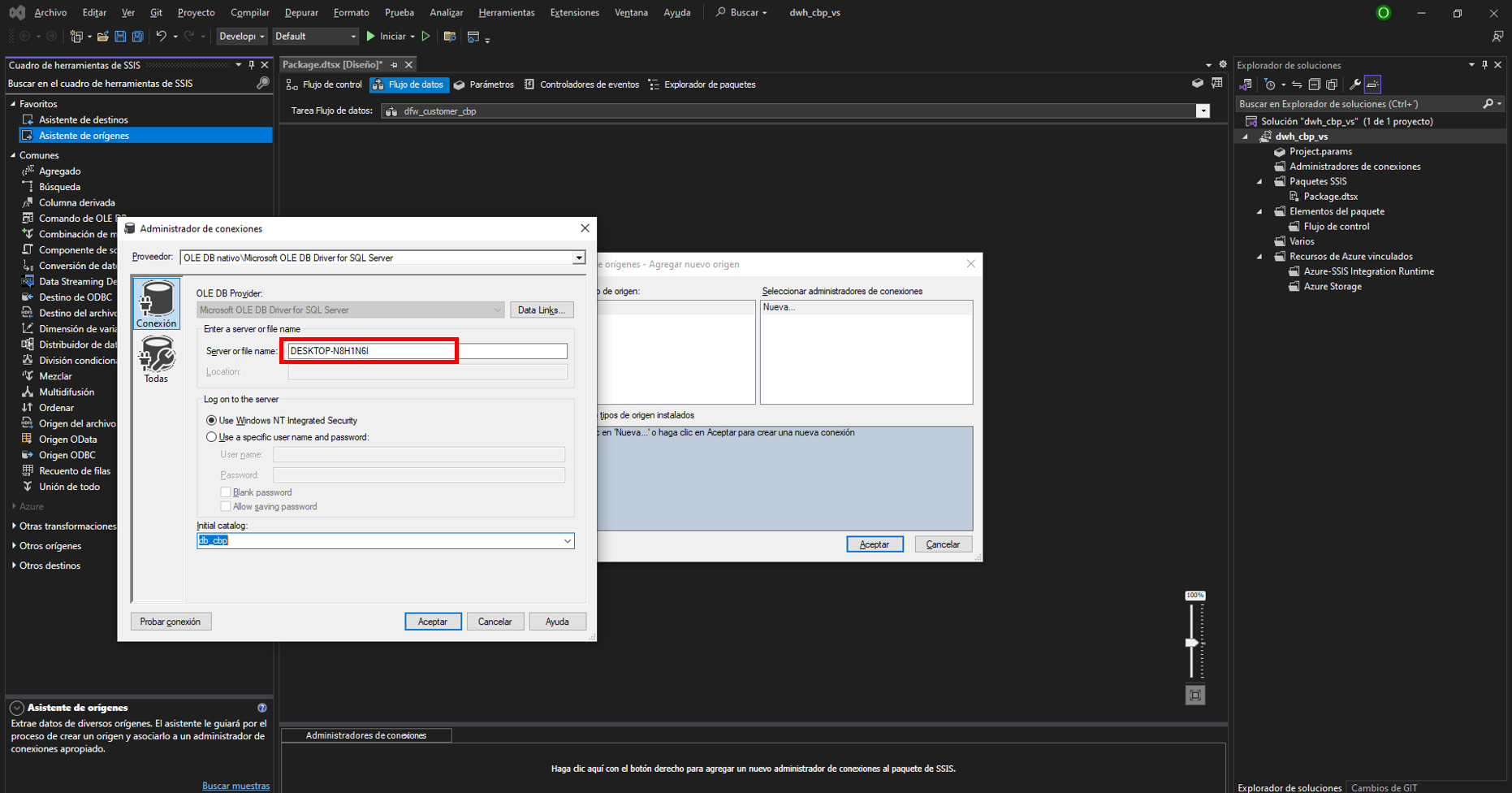The image size is (1512, 793).
Task: Select Azure Storage in Solution Explorer
Action: [1333, 286]
